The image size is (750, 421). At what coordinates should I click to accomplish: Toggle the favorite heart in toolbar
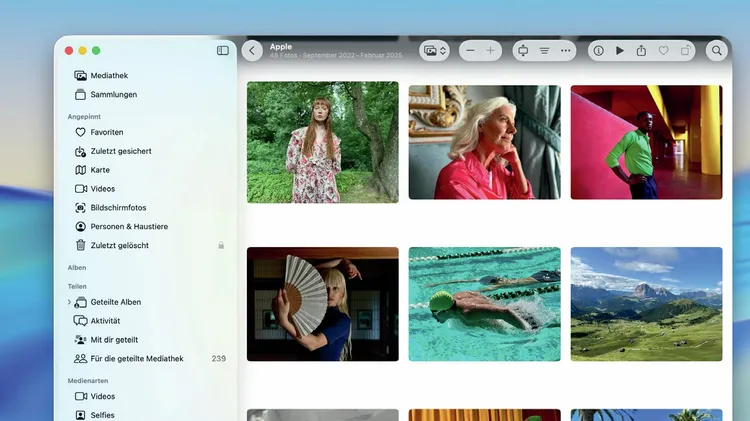pyautogui.click(x=663, y=50)
